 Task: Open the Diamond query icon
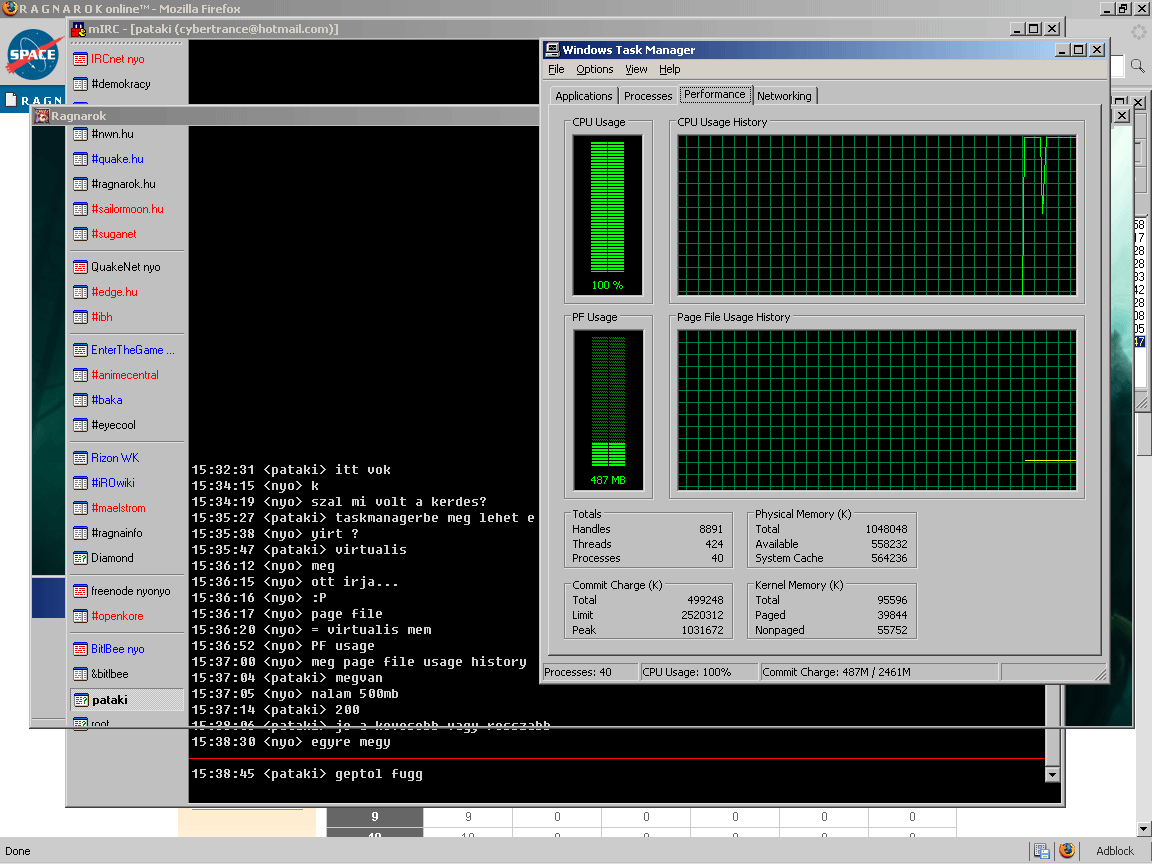point(80,558)
